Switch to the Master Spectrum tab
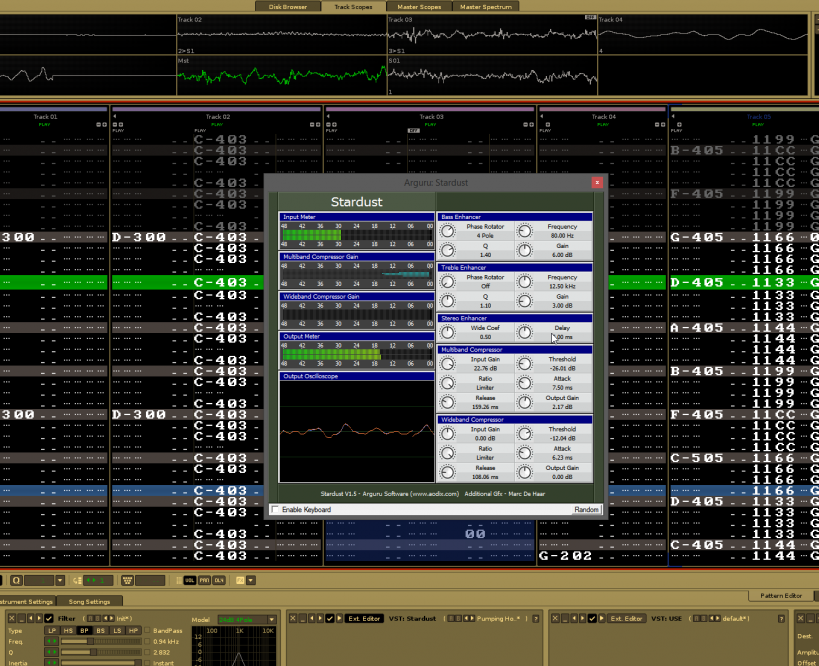 click(486, 7)
